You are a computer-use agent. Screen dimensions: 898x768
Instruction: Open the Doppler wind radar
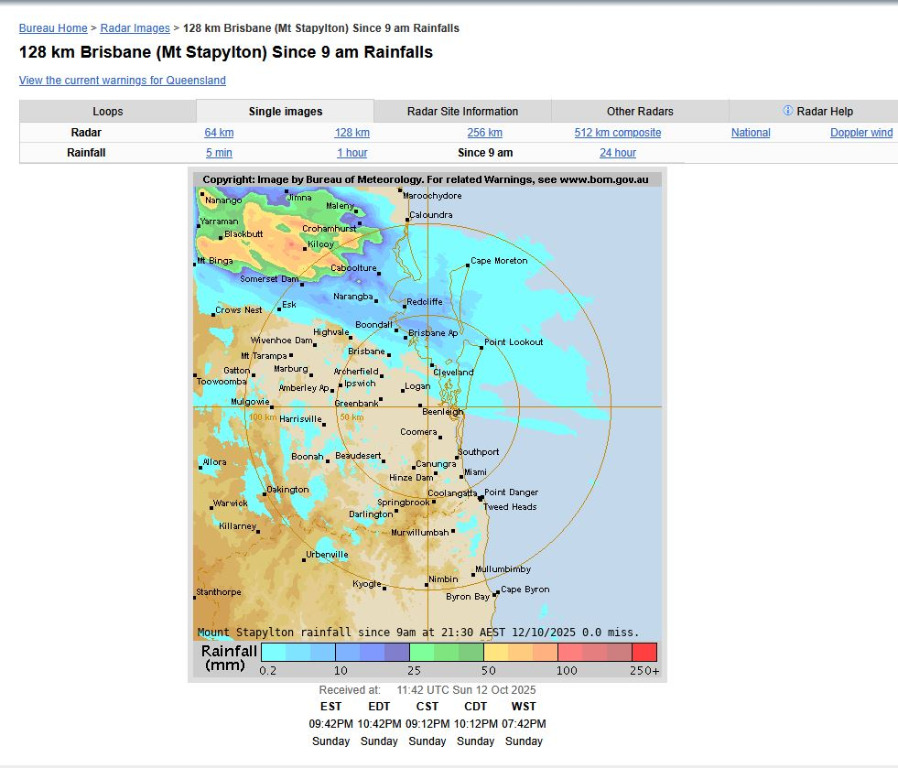[861, 133]
